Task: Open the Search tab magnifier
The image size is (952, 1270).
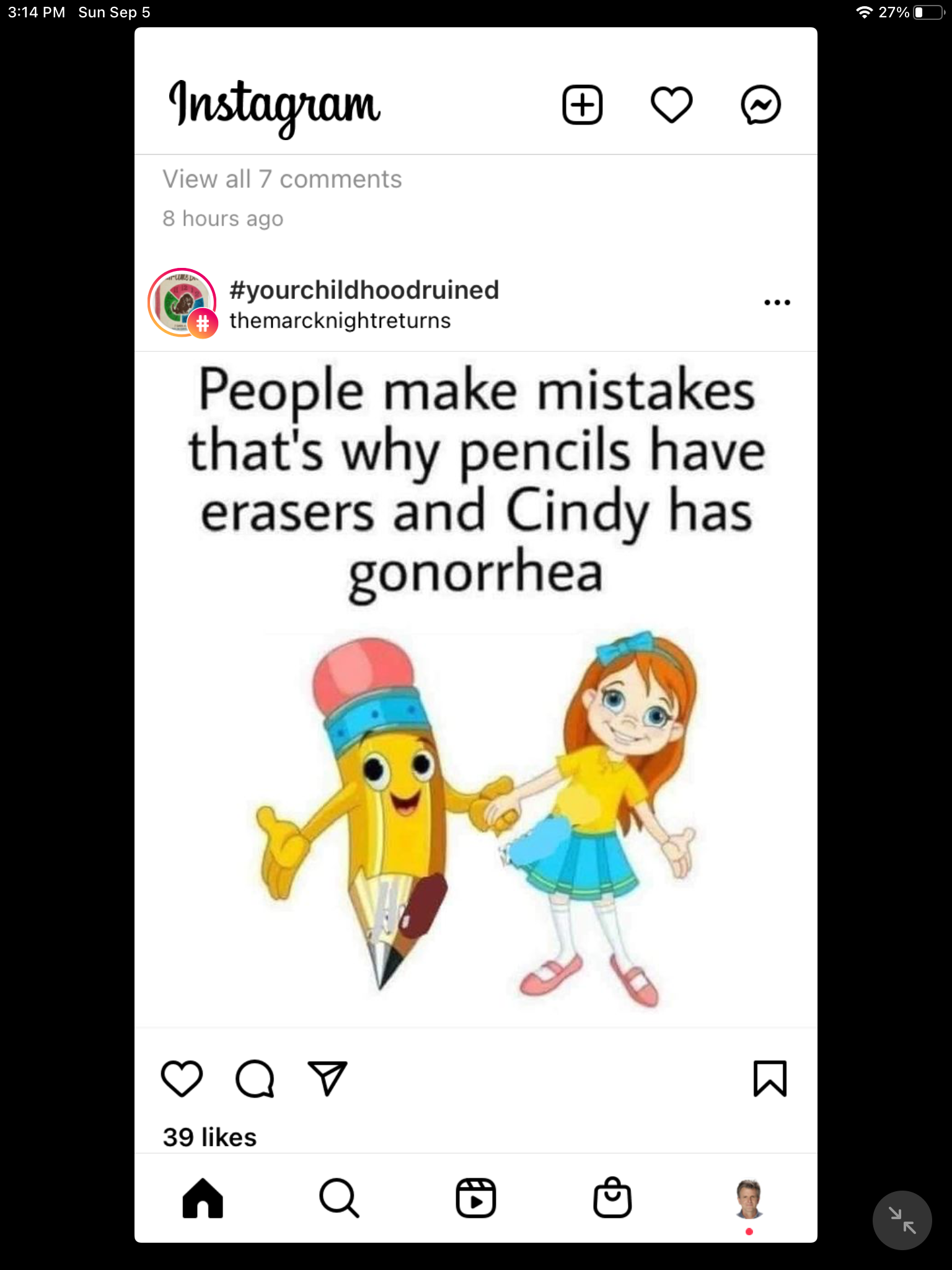Action: coord(339,1198)
